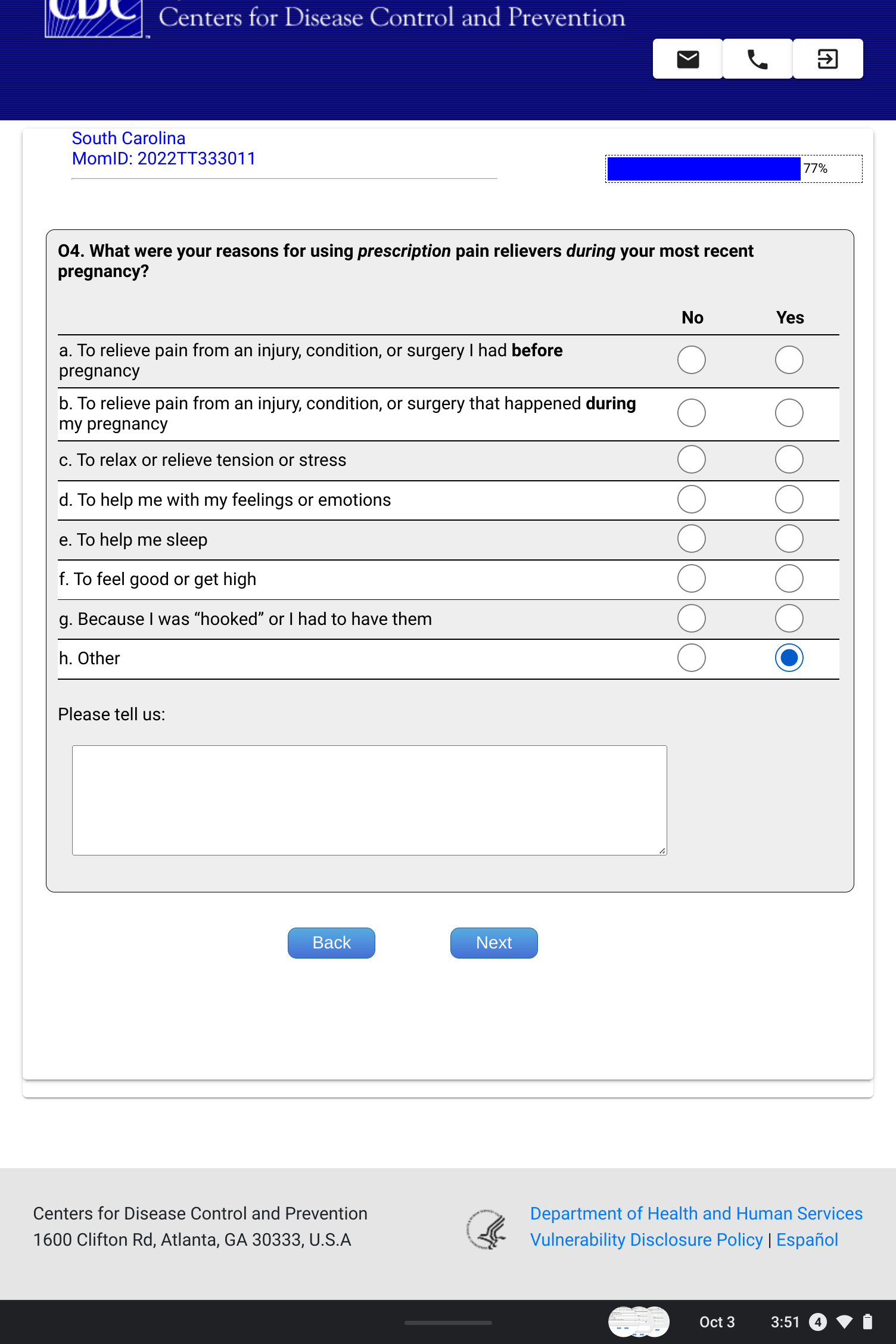Click the 77% survey progress bar
The height and width of the screenshot is (1344, 896).
[x=733, y=169]
